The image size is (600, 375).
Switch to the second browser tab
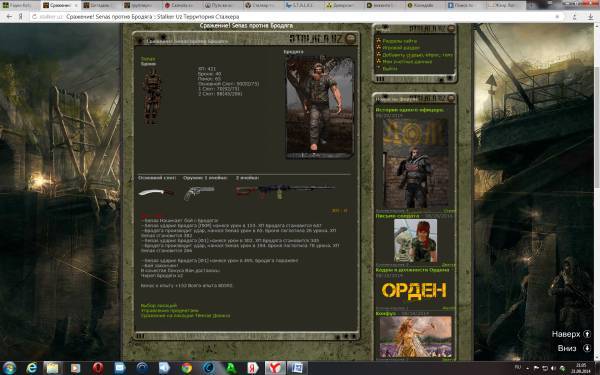[x=60, y=5]
